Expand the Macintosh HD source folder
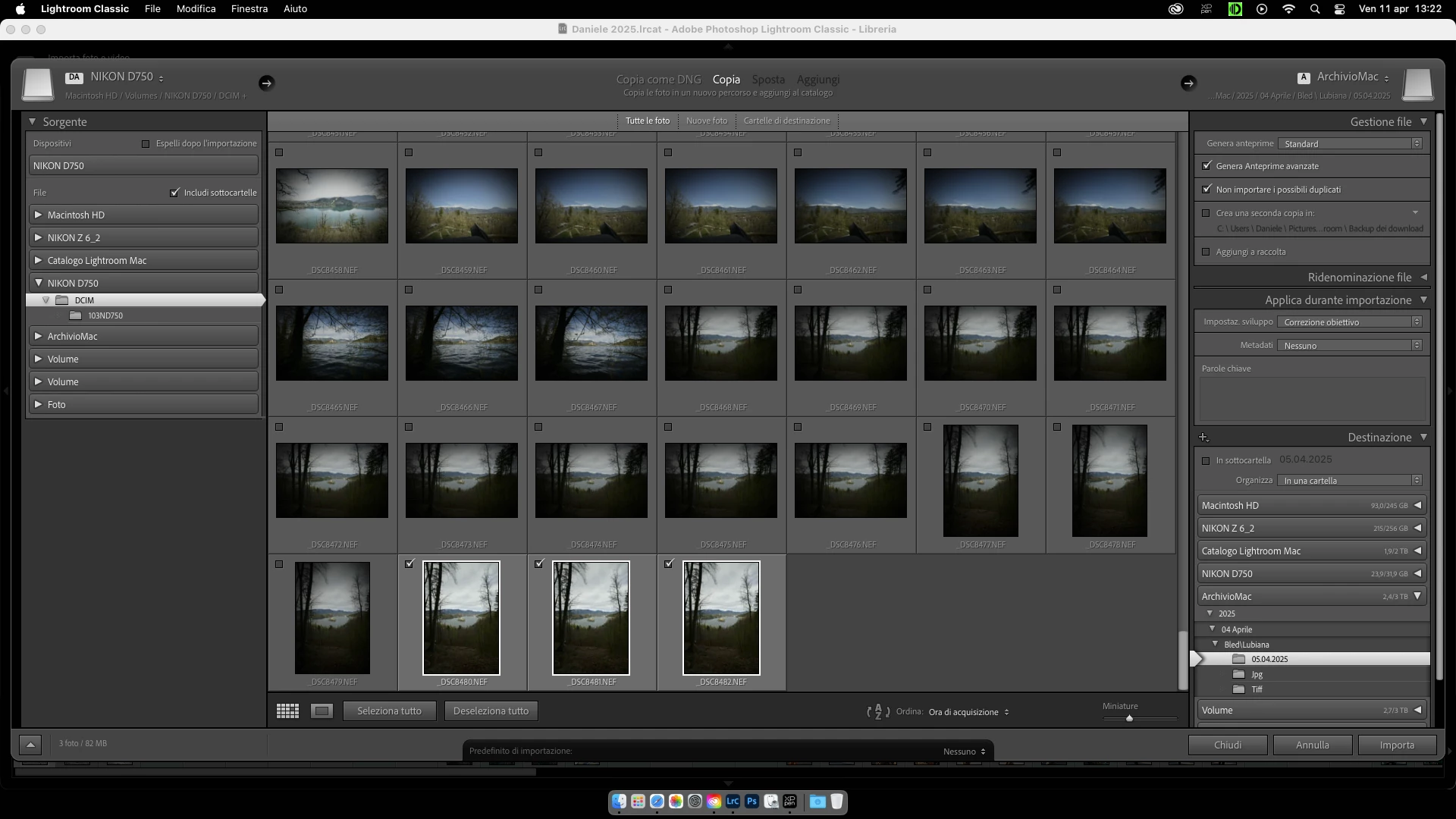The width and height of the screenshot is (1456, 819). tap(38, 215)
